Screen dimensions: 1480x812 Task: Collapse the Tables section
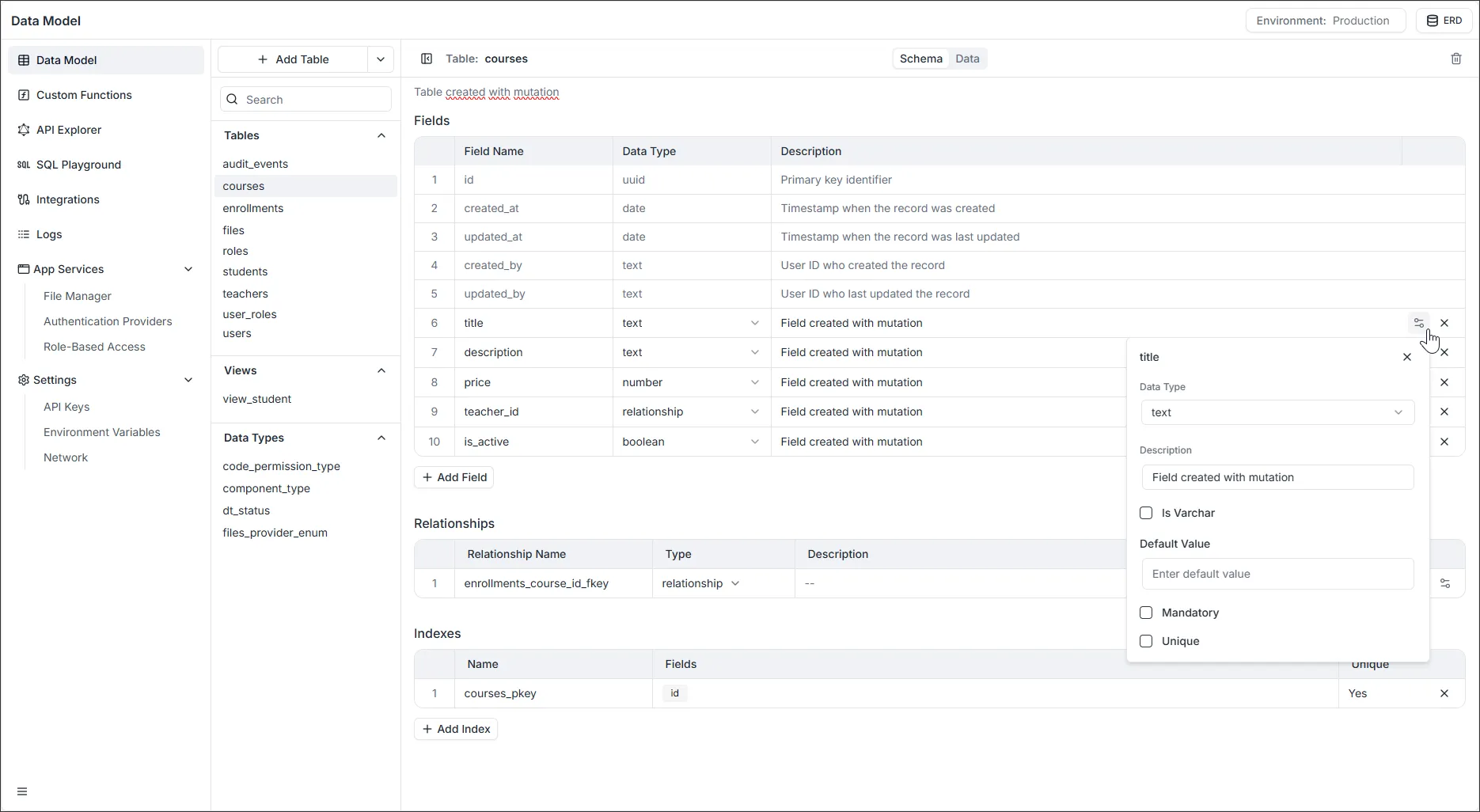pos(381,135)
